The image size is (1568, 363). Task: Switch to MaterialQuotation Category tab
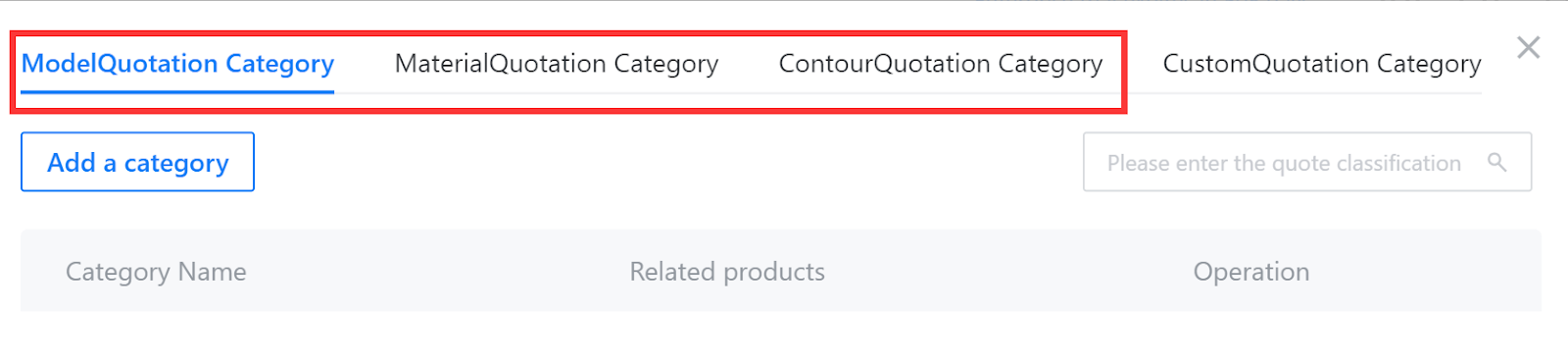pyautogui.click(x=557, y=64)
